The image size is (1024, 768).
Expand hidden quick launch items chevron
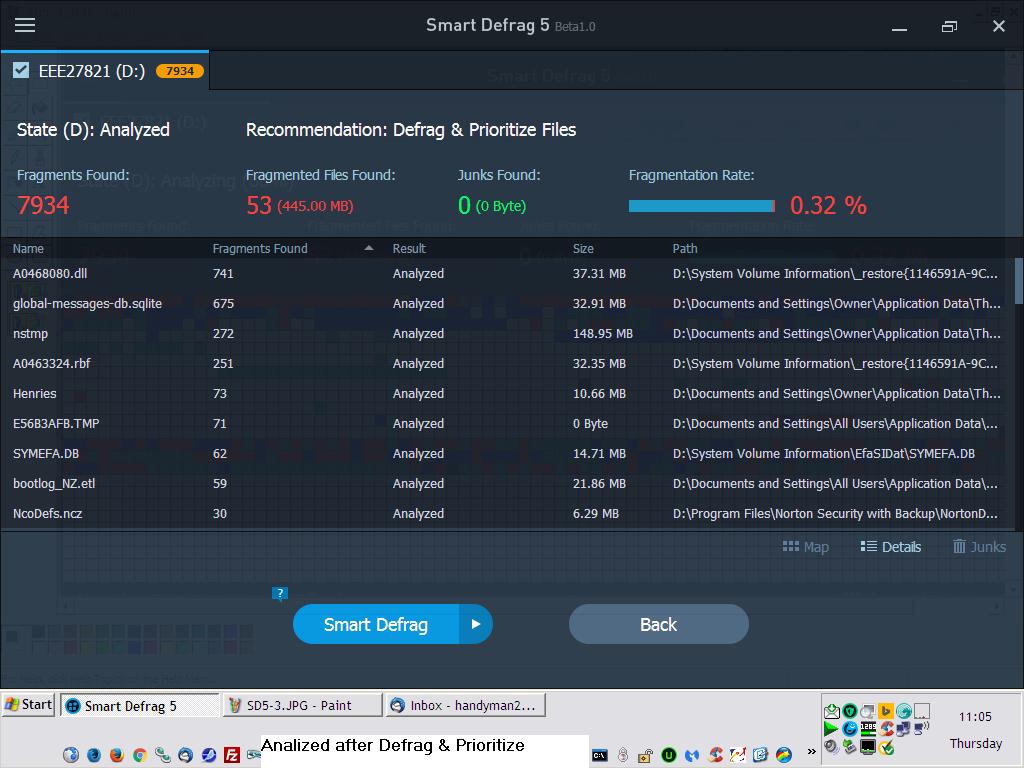[x=812, y=751]
